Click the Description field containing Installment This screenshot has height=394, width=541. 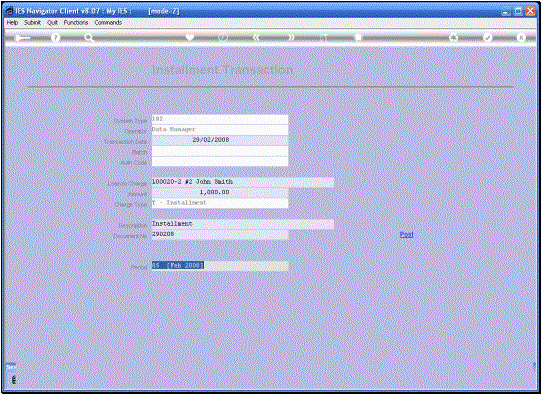coord(243,224)
